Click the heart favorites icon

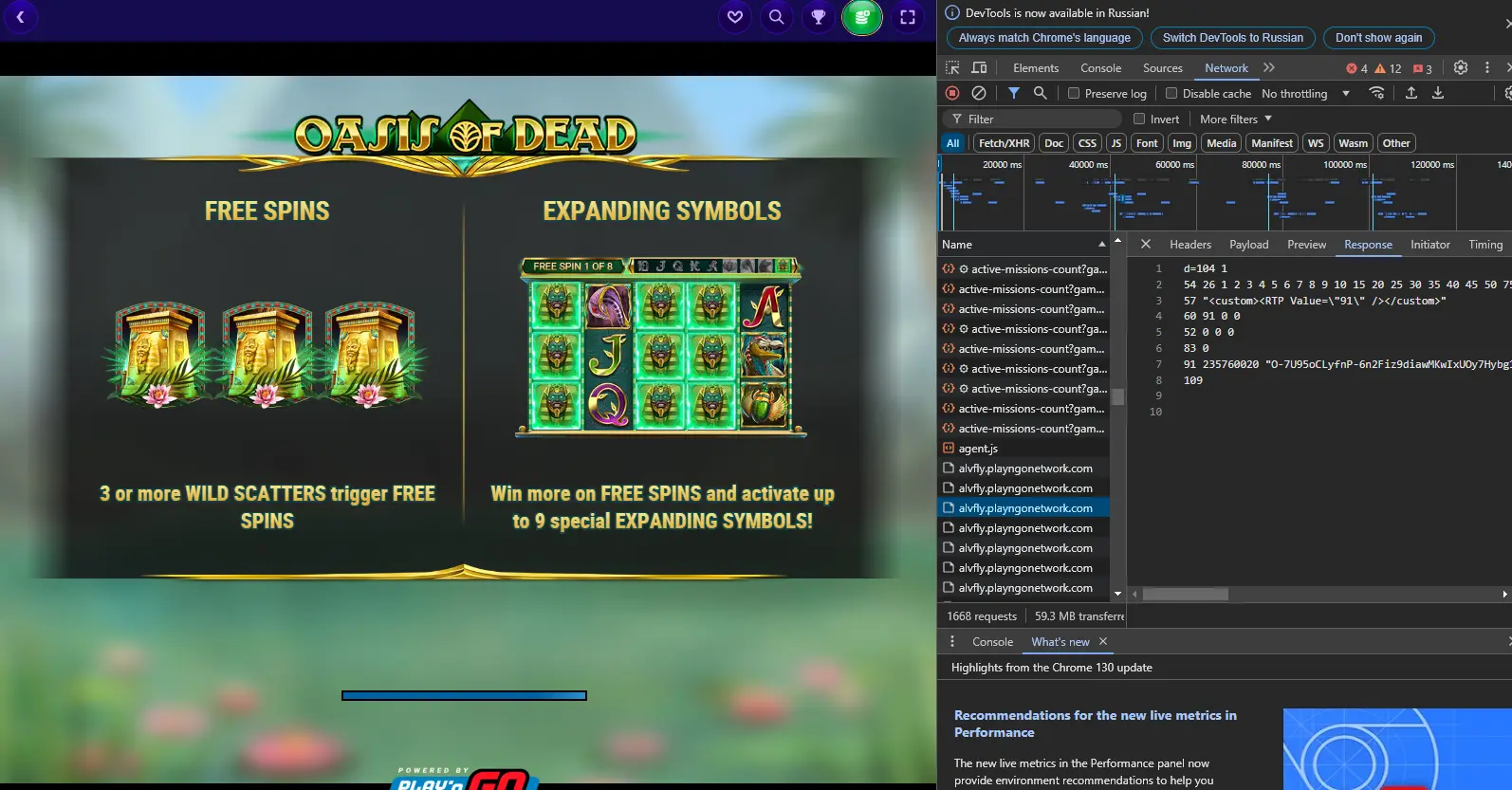(x=734, y=17)
